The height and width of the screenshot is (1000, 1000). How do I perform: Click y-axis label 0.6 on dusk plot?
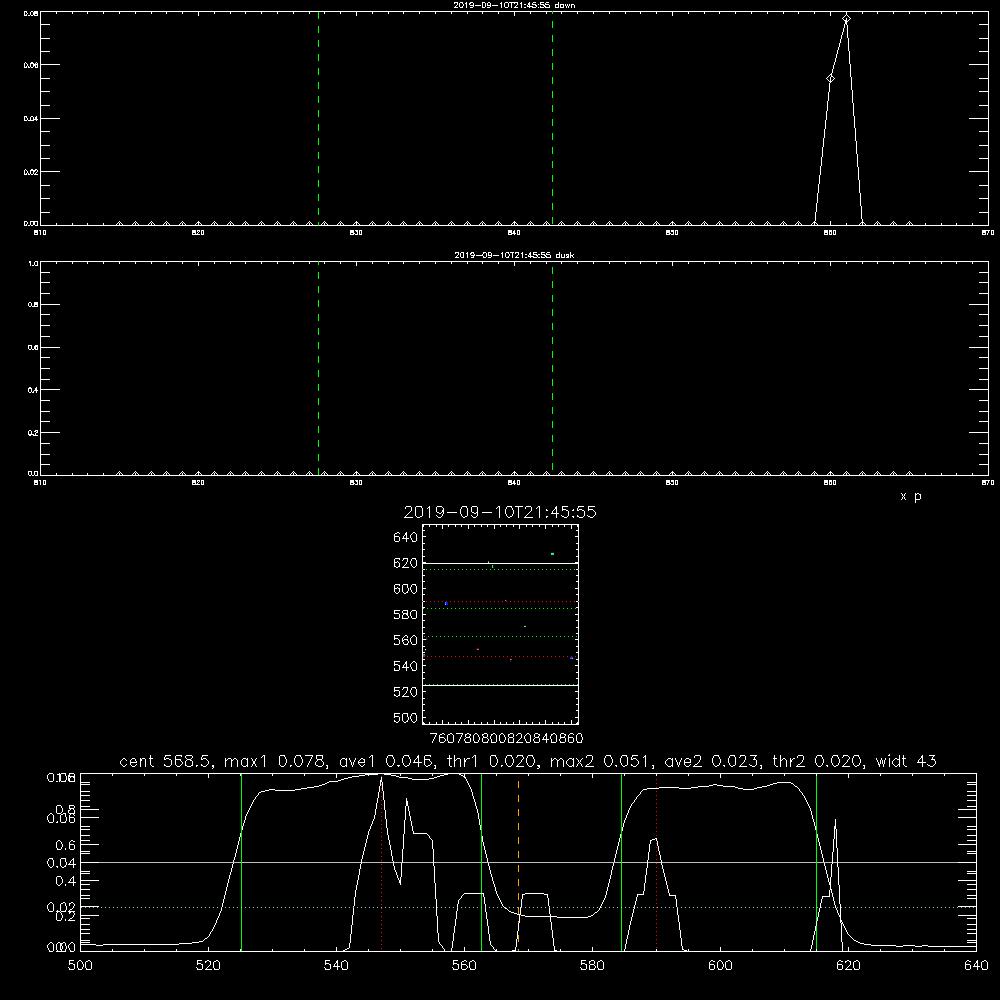[34, 348]
